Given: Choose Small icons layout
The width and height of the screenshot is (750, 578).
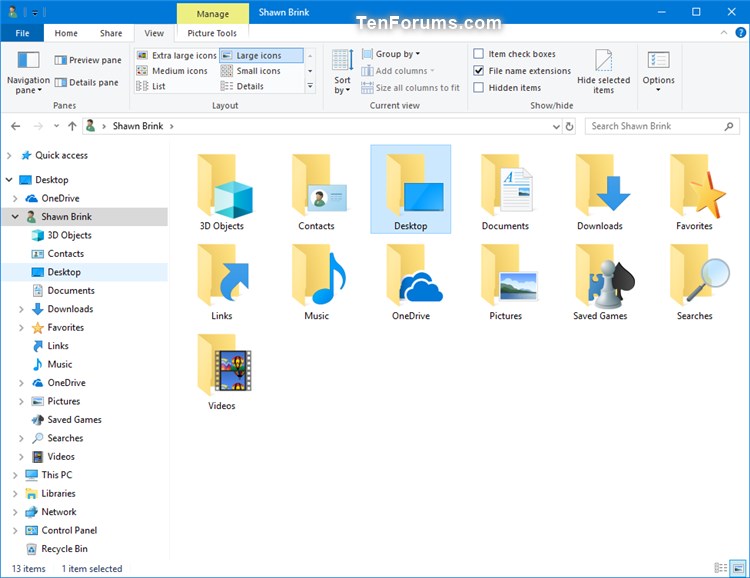Looking at the screenshot, I should click(x=251, y=71).
